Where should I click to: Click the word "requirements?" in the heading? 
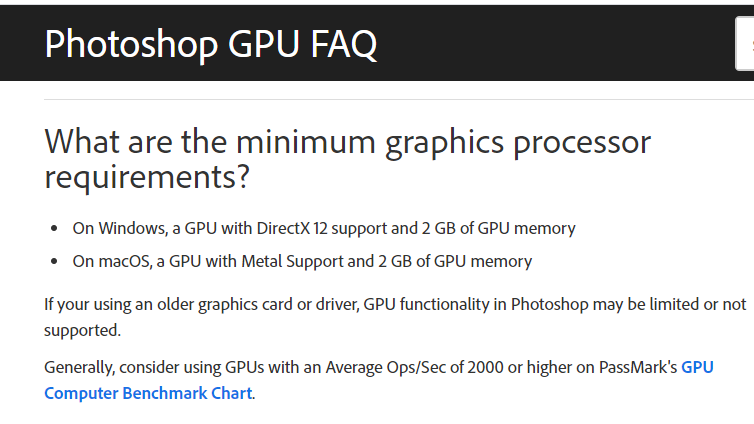pyautogui.click(x=147, y=177)
